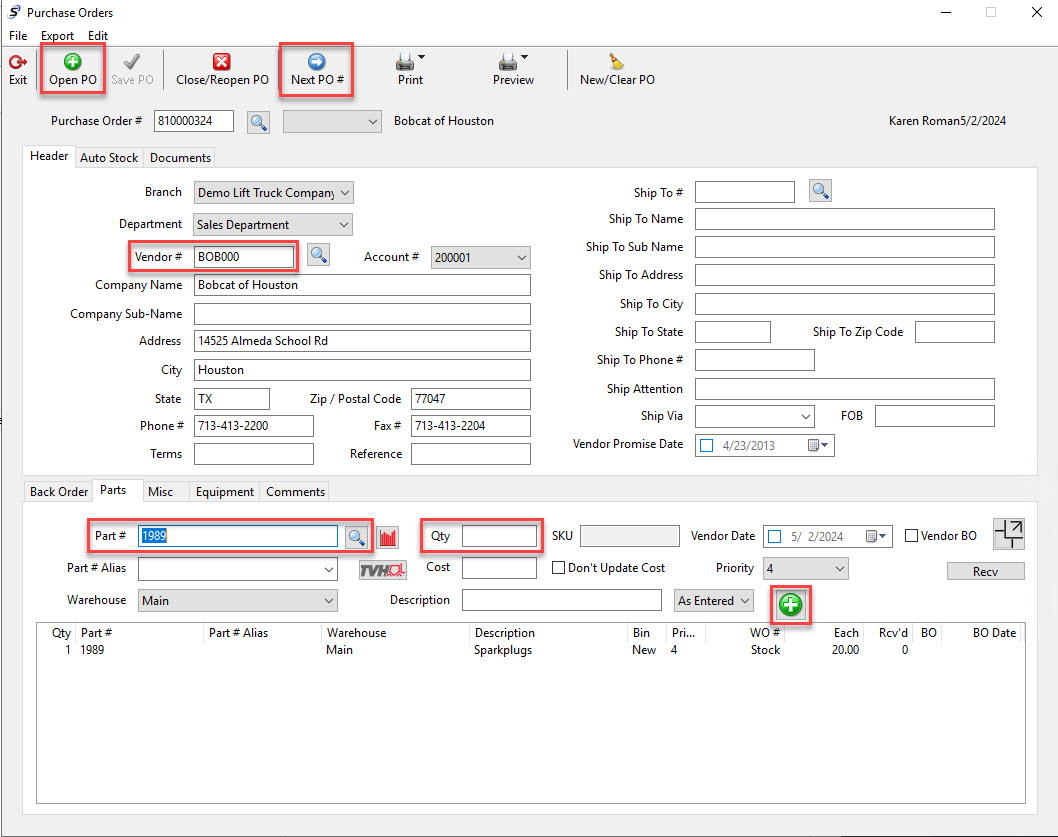Viewport: 1058px width, 837px height.
Task: Search for a purchase order number
Action: [258, 122]
